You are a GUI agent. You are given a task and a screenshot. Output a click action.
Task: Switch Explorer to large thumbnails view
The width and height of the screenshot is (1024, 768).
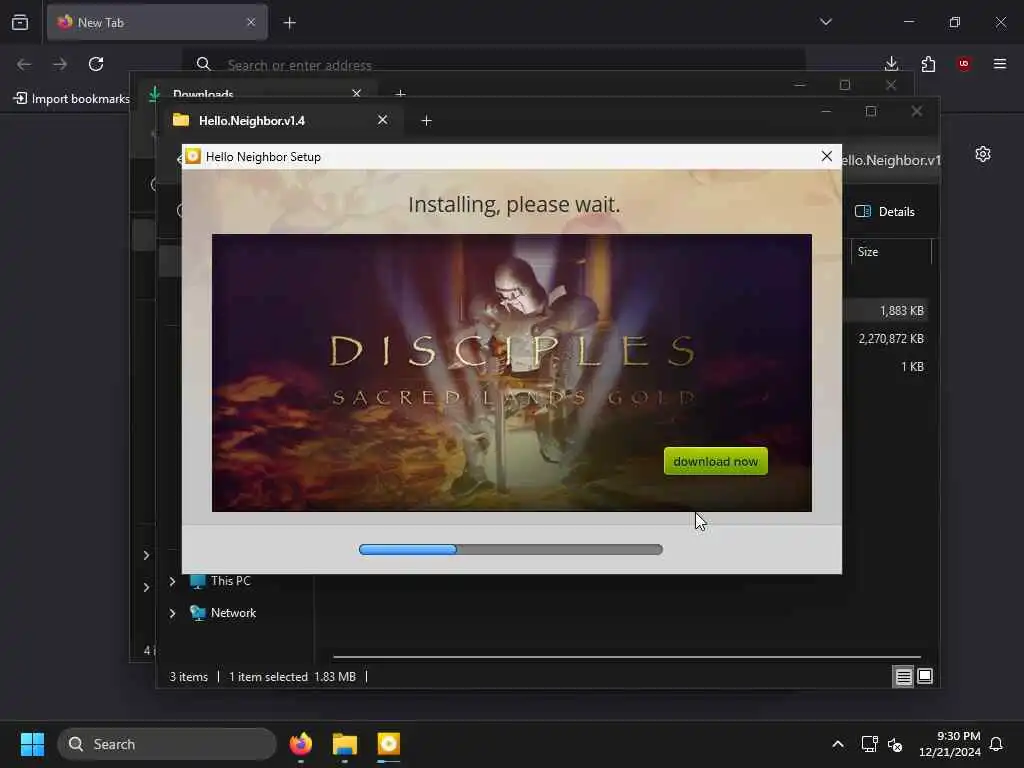pyautogui.click(x=925, y=676)
